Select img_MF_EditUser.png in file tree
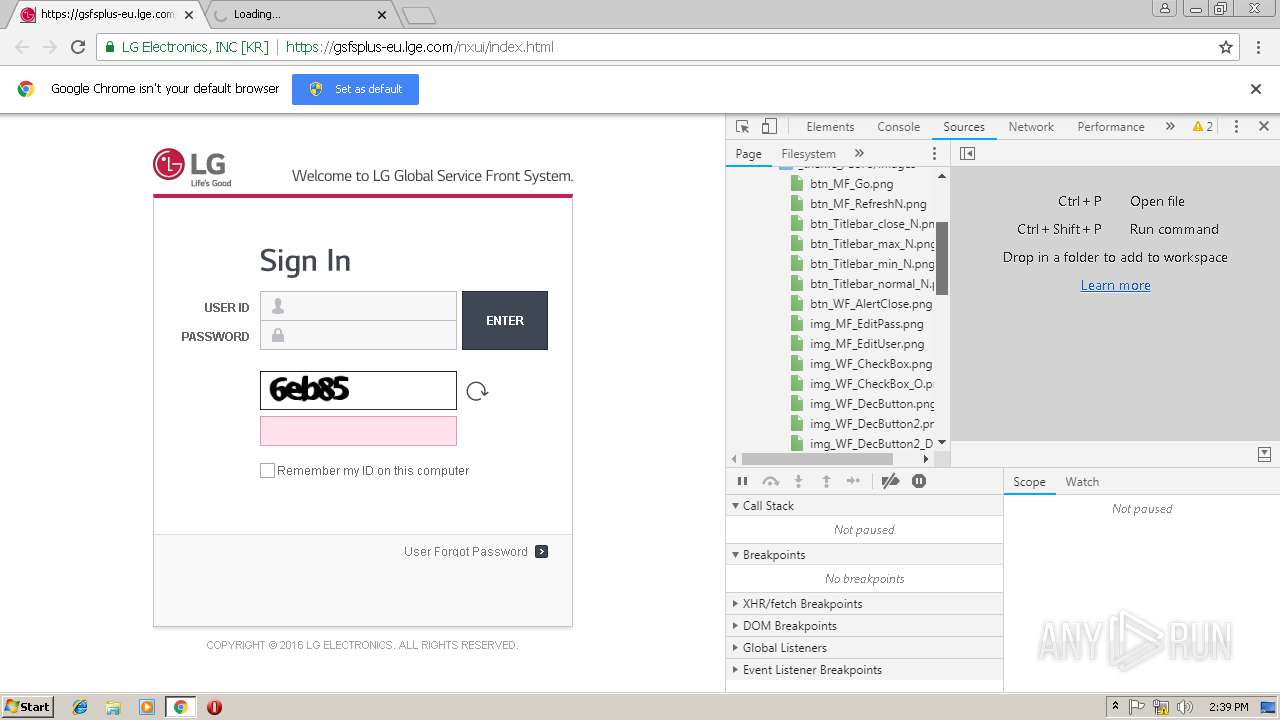This screenshot has width=1280, height=720. click(x=867, y=344)
